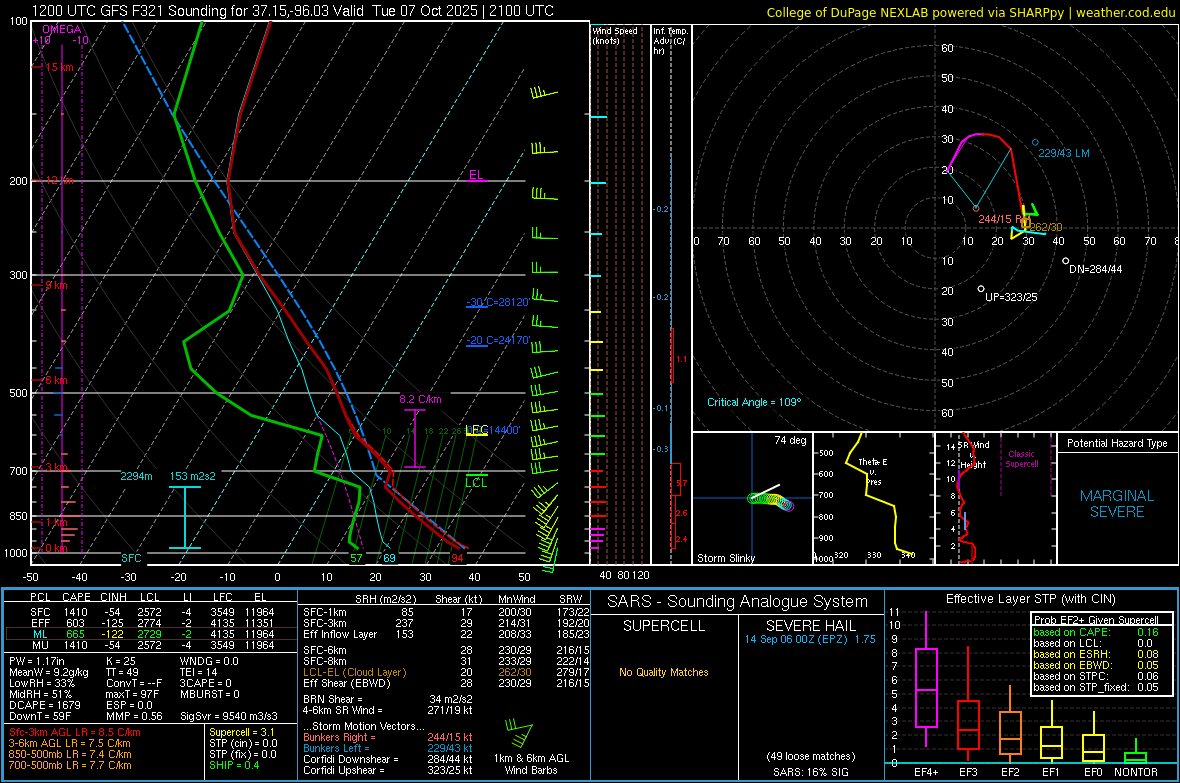
Task: Click the wind barb icon above '1km & 6km AGL'
Action: click(x=519, y=733)
